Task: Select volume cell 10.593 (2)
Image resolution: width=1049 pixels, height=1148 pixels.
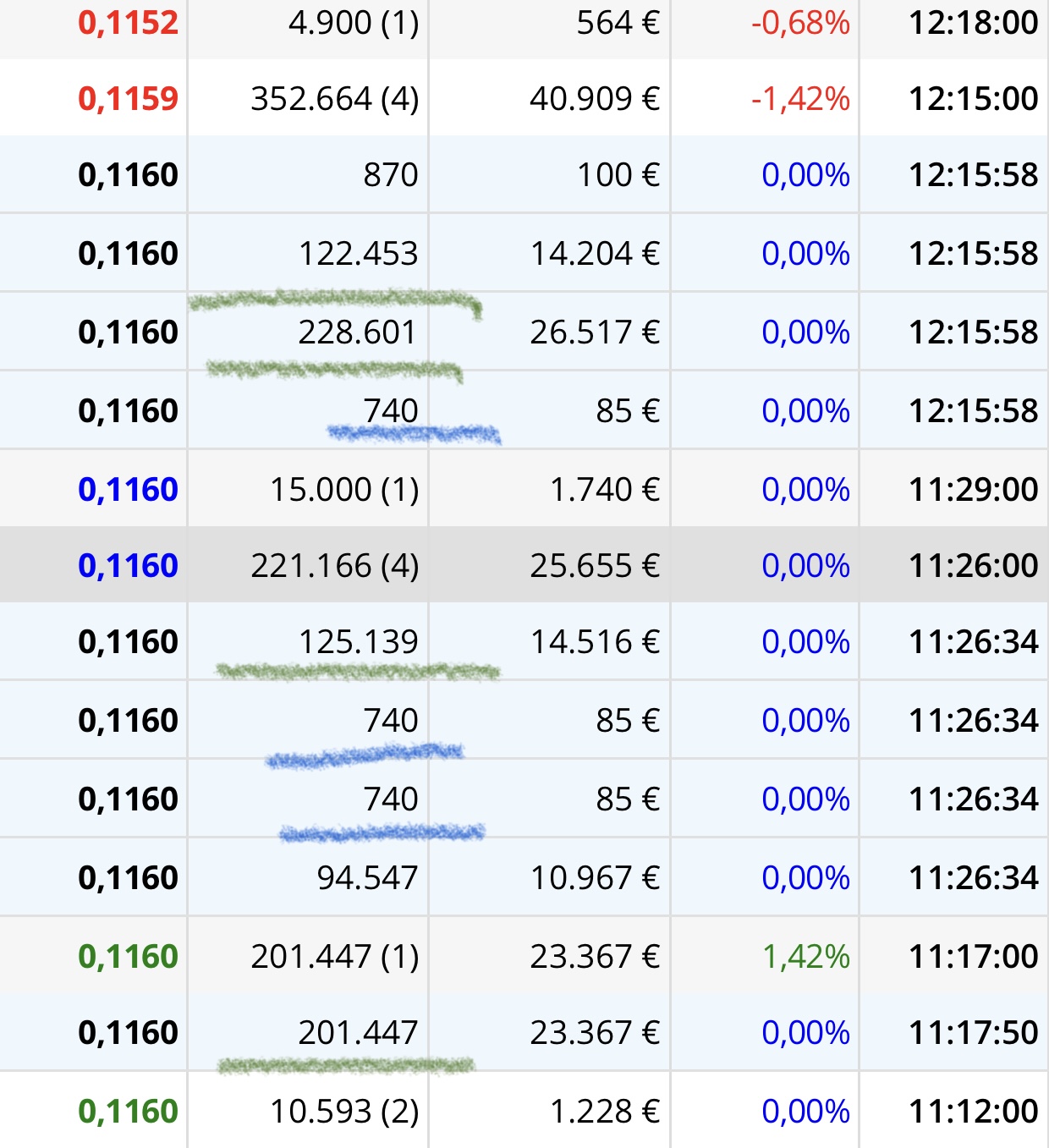Action: (344, 1112)
